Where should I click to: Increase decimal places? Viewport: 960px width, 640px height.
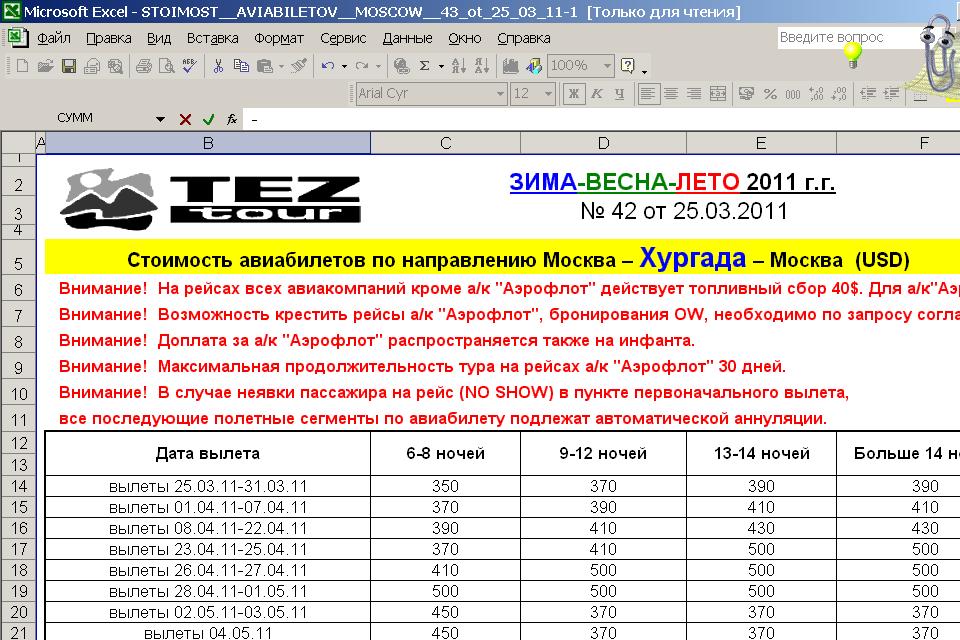click(x=816, y=94)
